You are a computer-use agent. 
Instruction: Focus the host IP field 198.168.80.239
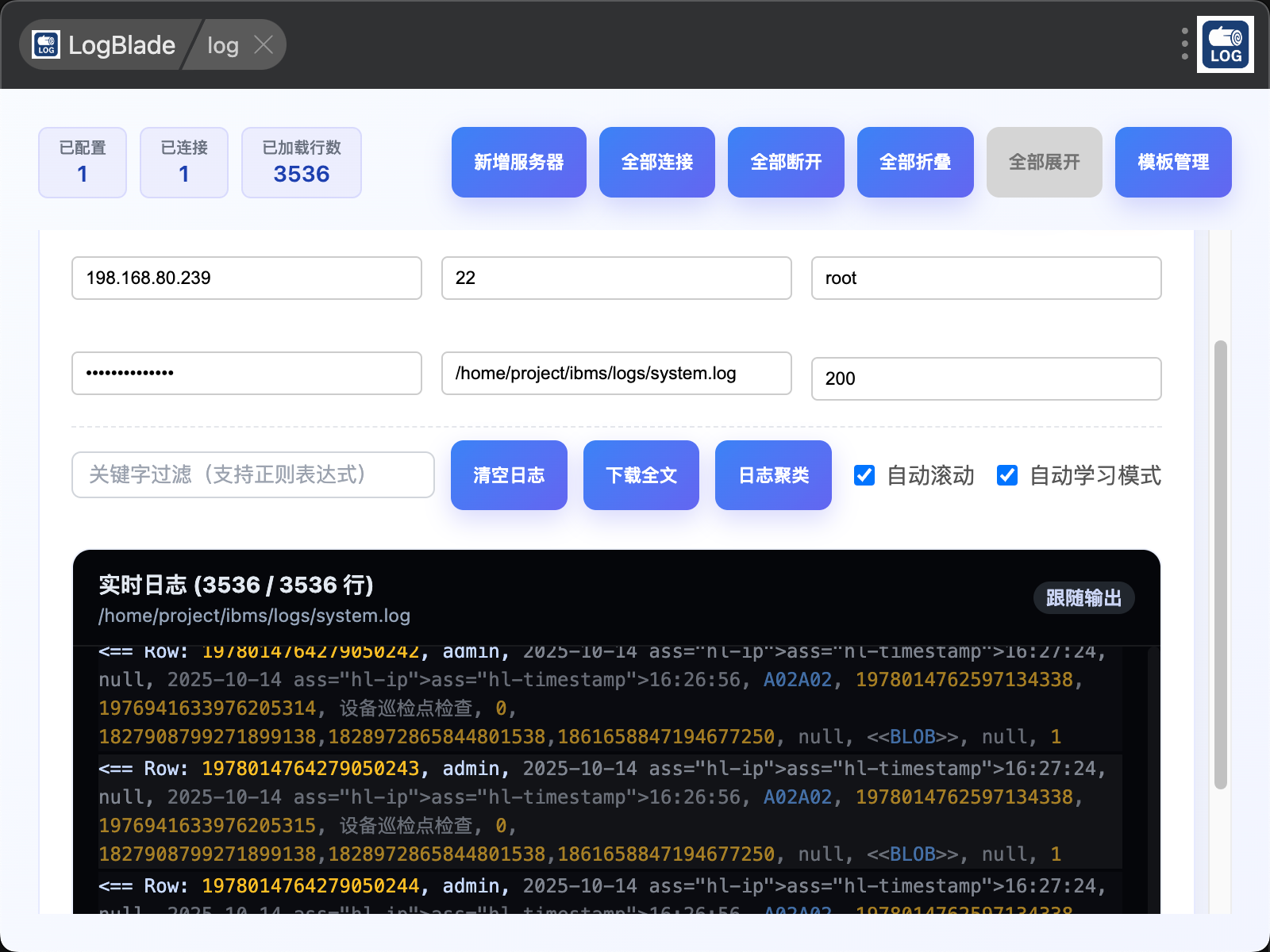tap(246, 278)
